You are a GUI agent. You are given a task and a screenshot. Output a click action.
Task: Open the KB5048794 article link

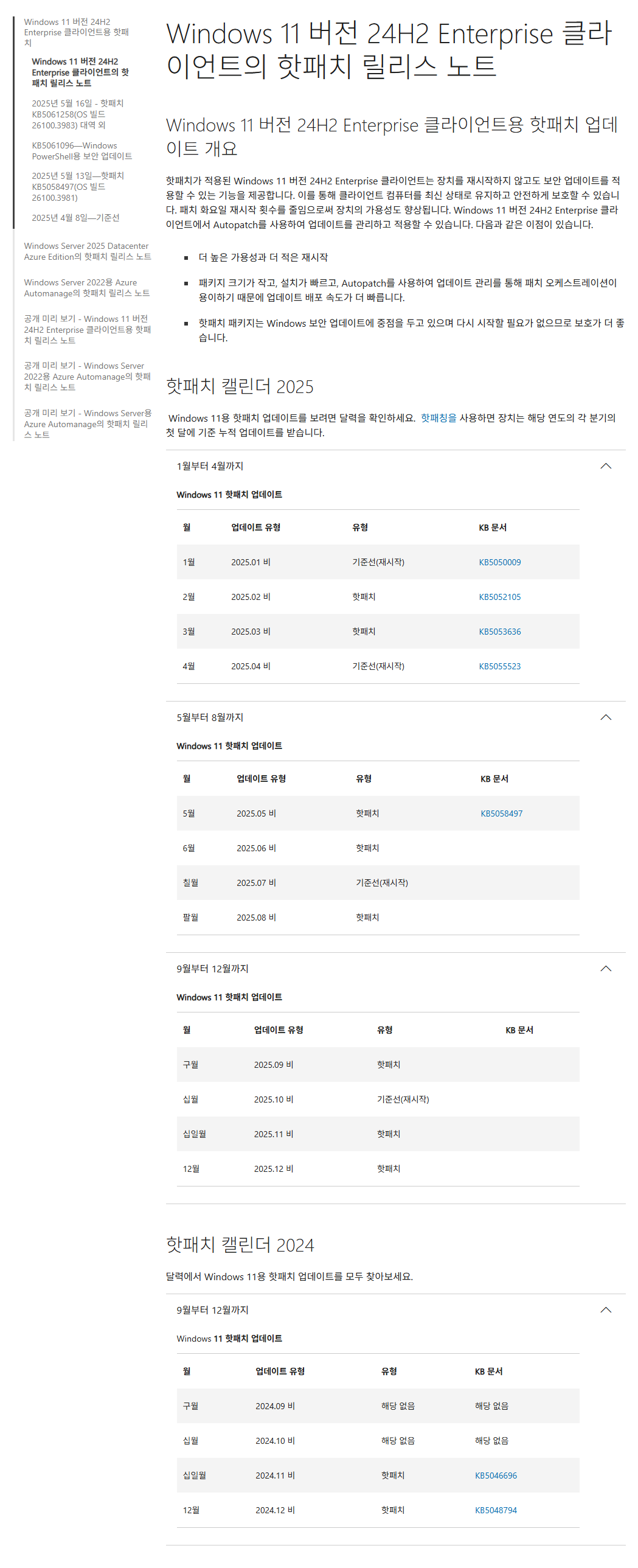[496, 1511]
